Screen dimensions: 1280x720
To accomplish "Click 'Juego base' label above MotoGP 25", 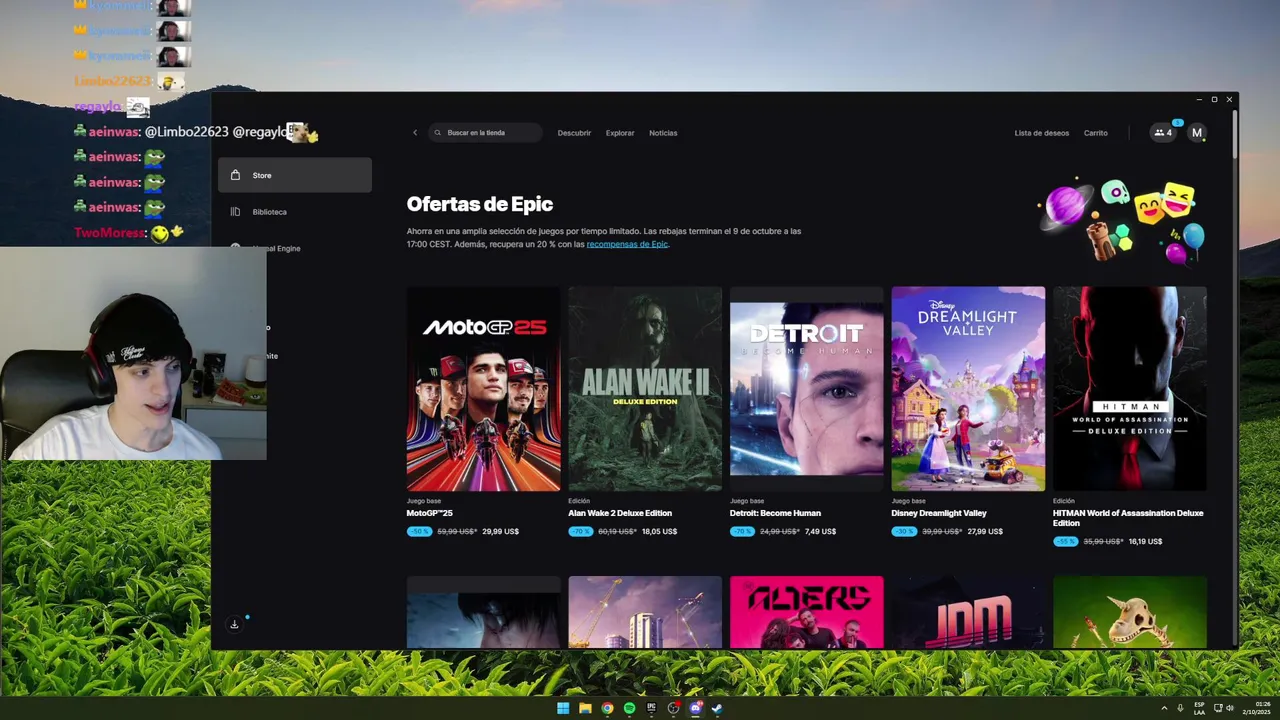I will click(x=424, y=501).
